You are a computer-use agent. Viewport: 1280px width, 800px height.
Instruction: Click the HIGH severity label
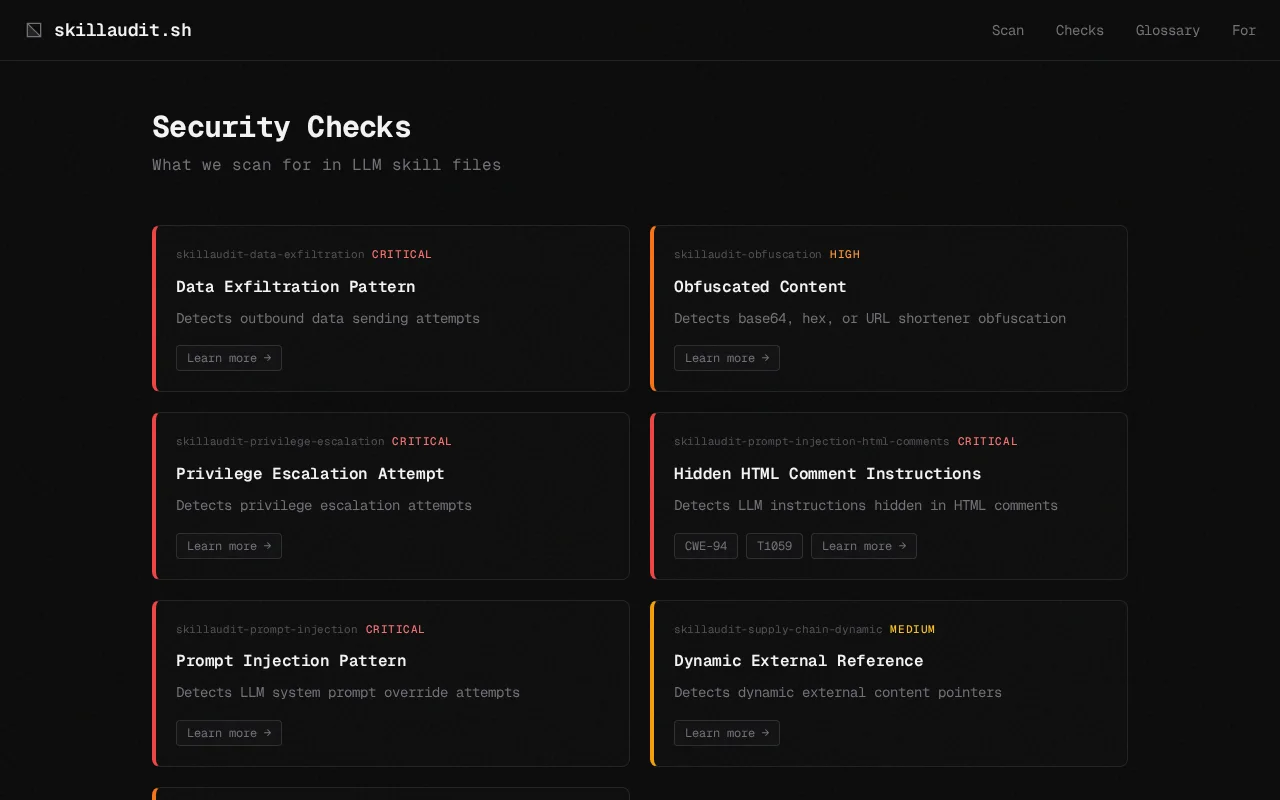(845, 254)
